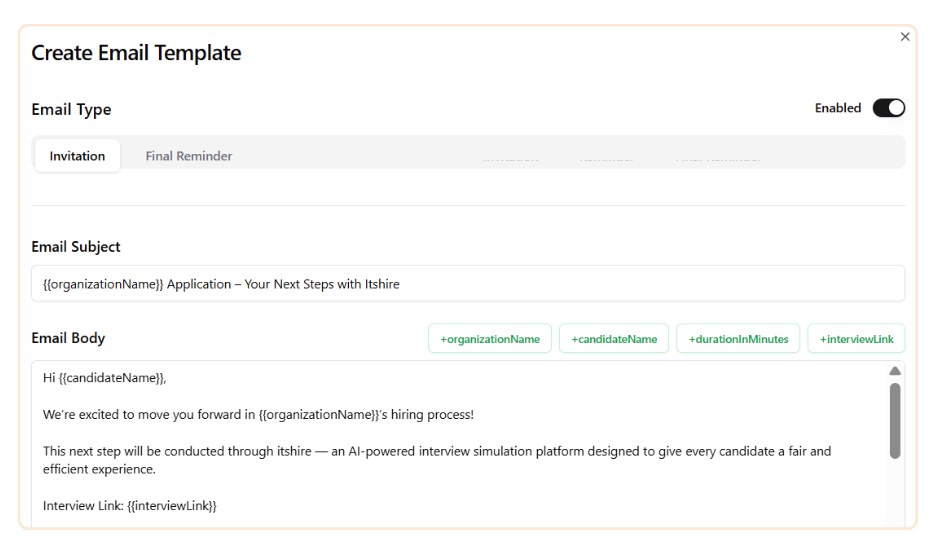This screenshot has width=936, height=554.
Task: Place cursor on the 'Interview Link: {{interviewLink}}' line
Action: coord(129,506)
